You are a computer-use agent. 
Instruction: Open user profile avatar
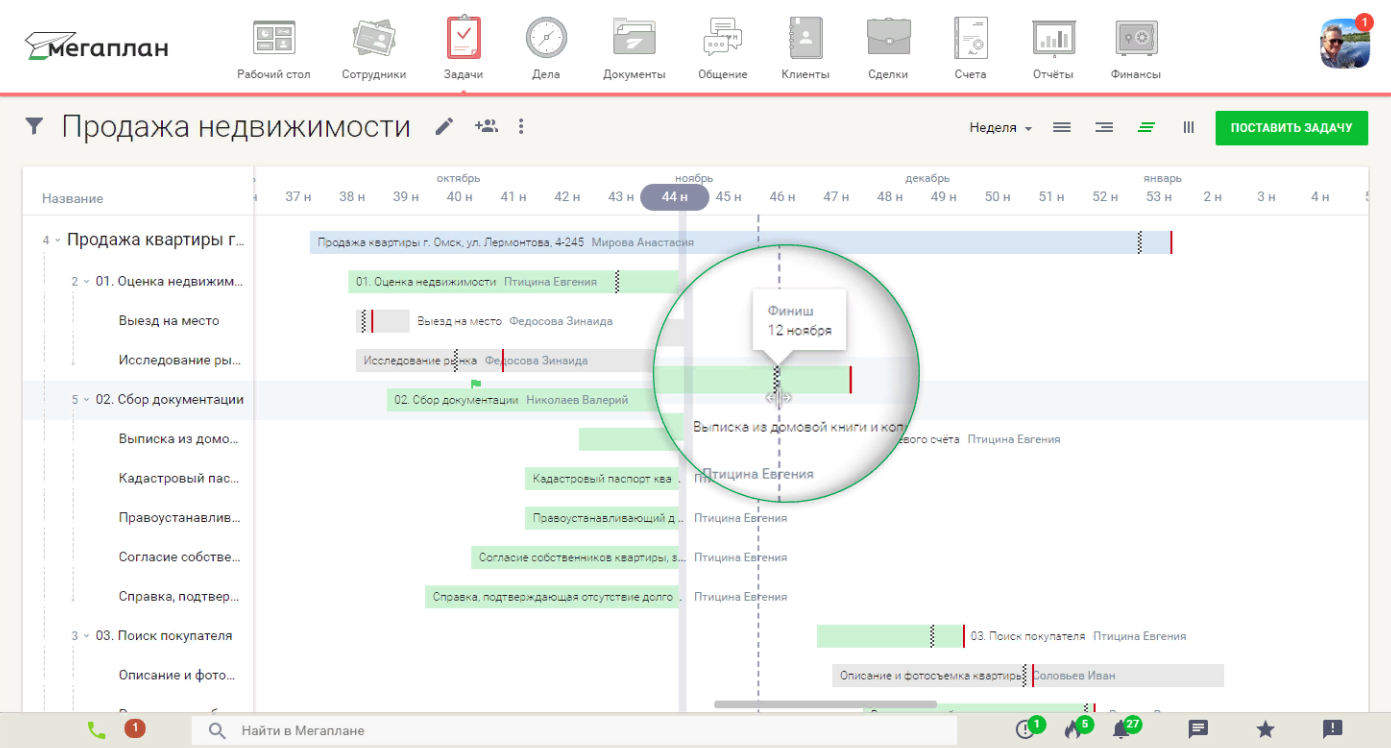(1345, 43)
